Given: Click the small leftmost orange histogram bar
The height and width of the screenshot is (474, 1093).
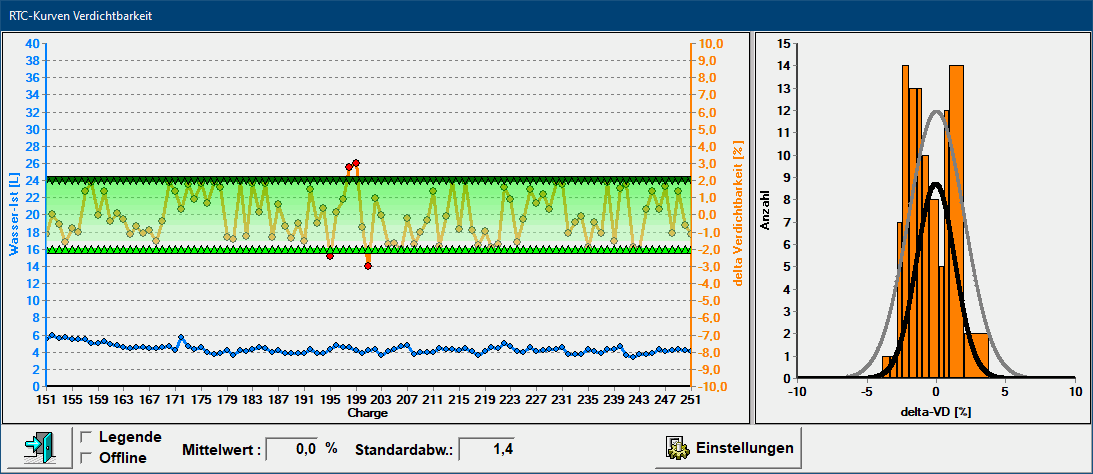Looking at the screenshot, I should click(x=886, y=367).
